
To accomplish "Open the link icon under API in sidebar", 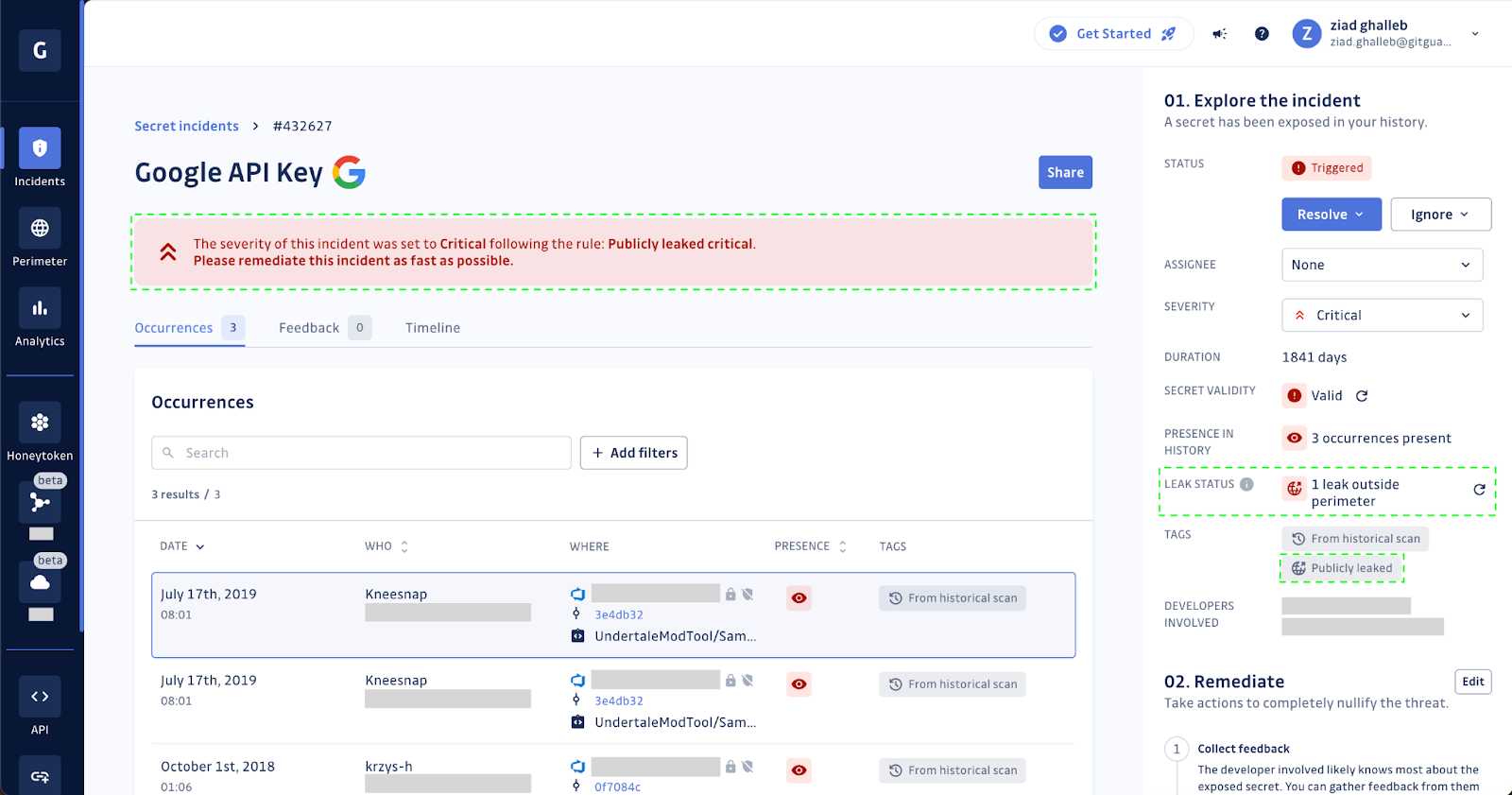I will point(40,776).
